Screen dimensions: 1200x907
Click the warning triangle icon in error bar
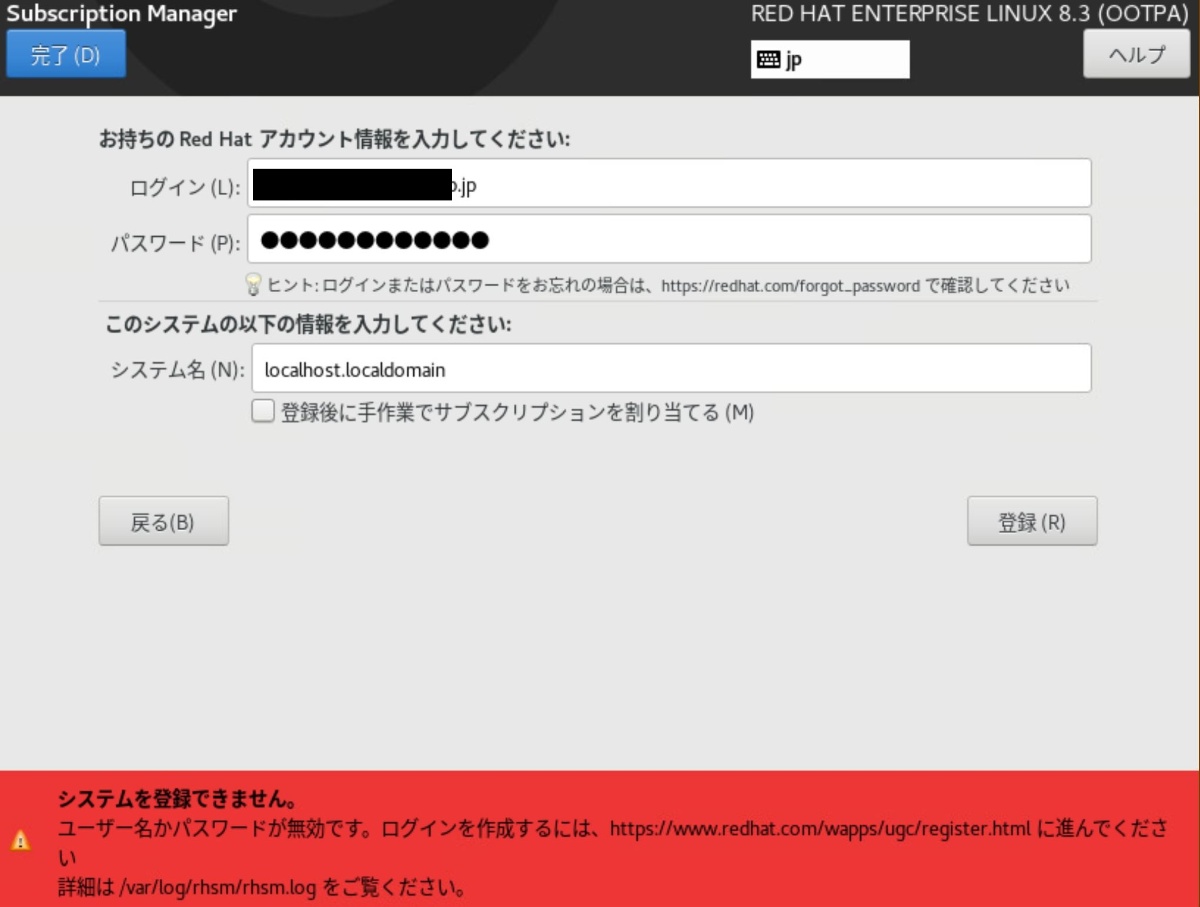point(20,841)
